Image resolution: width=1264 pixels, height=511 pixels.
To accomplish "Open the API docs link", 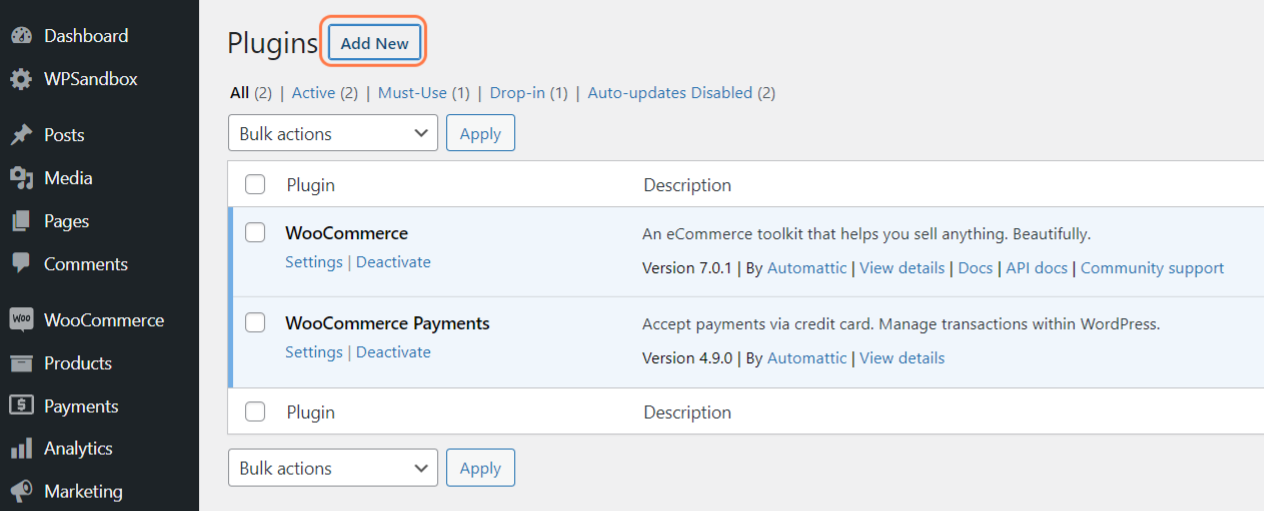I will (1037, 268).
